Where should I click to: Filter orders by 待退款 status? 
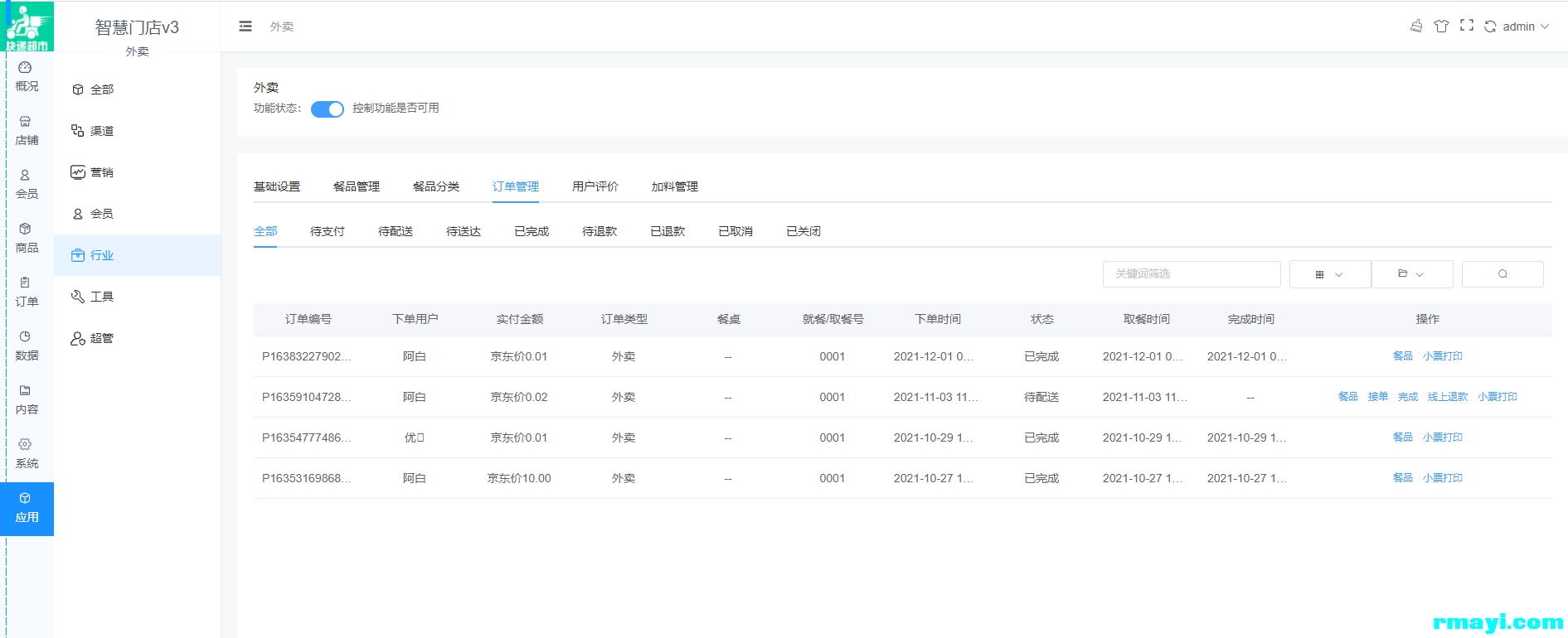click(600, 231)
